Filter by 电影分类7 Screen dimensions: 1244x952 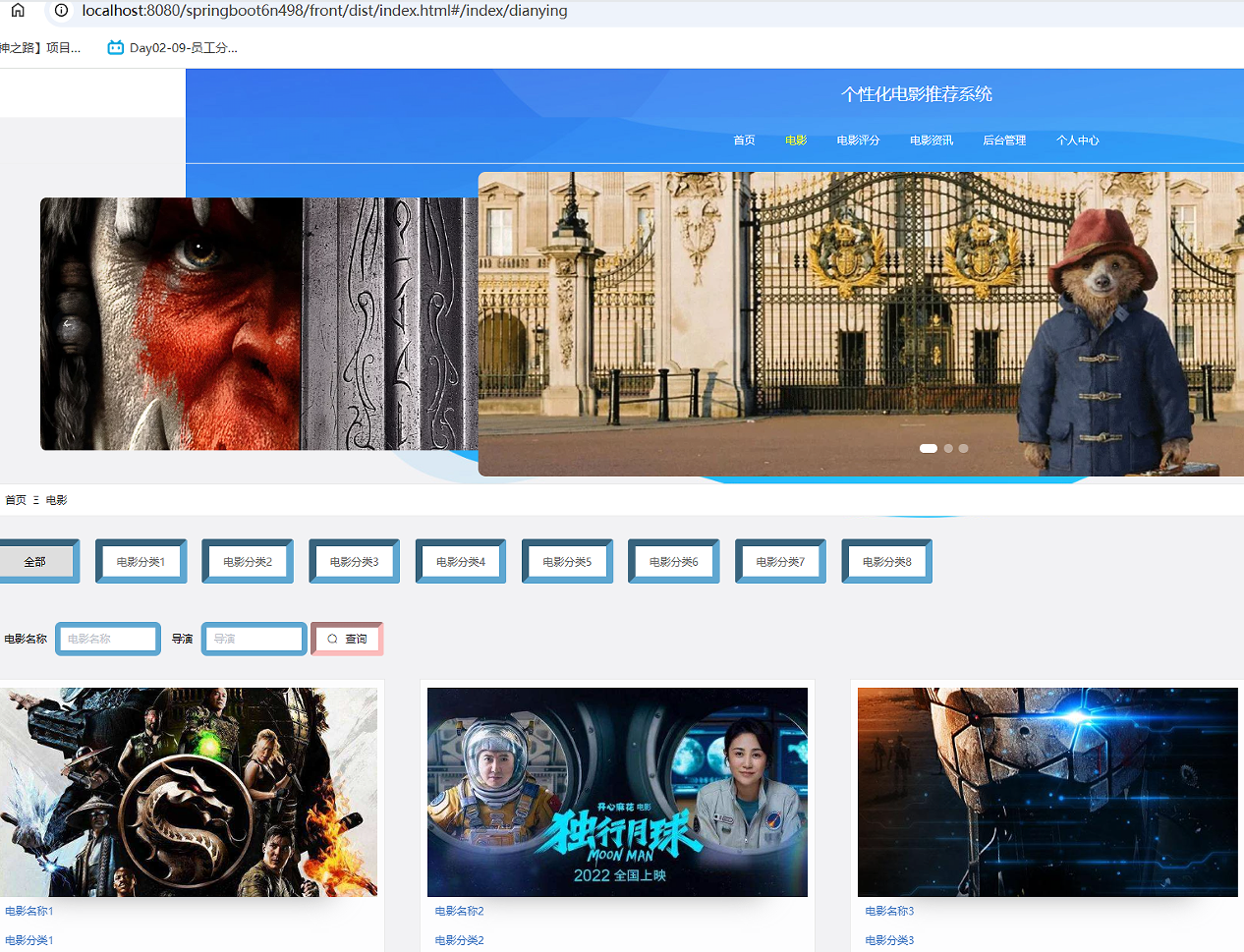tap(781, 561)
